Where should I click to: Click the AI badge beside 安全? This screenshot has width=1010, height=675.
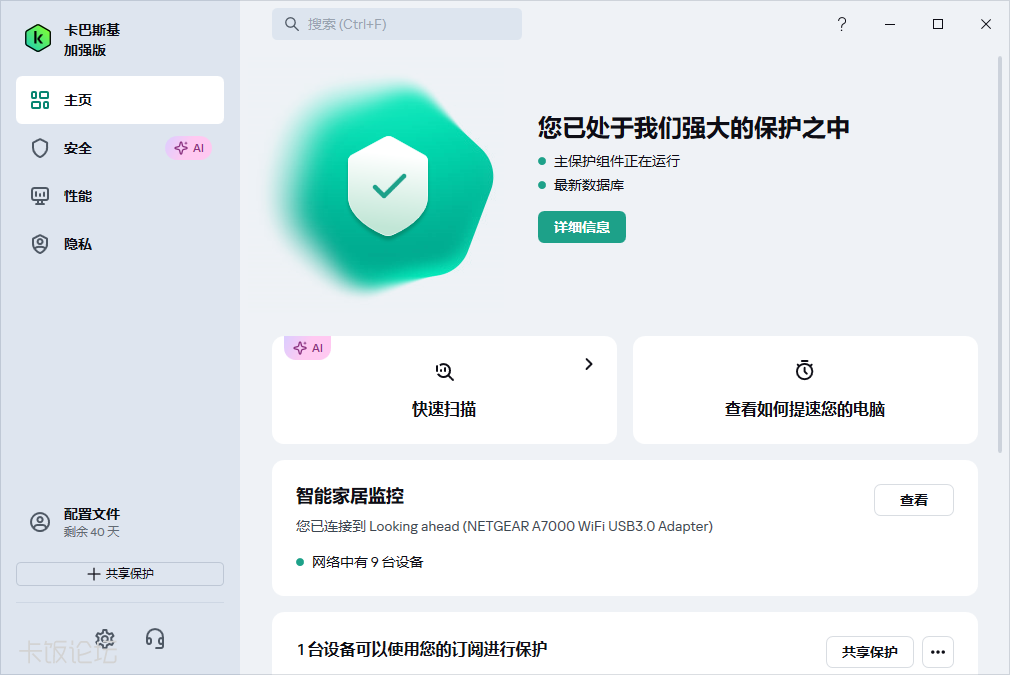point(188,148)
